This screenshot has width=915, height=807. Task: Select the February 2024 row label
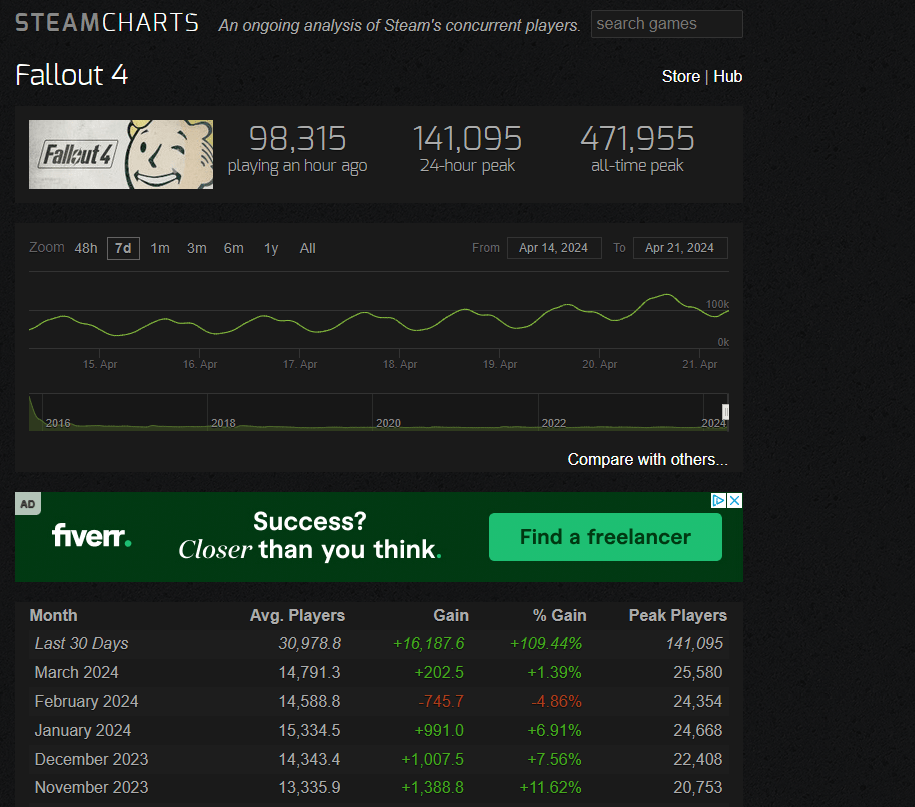coord(86,701)
